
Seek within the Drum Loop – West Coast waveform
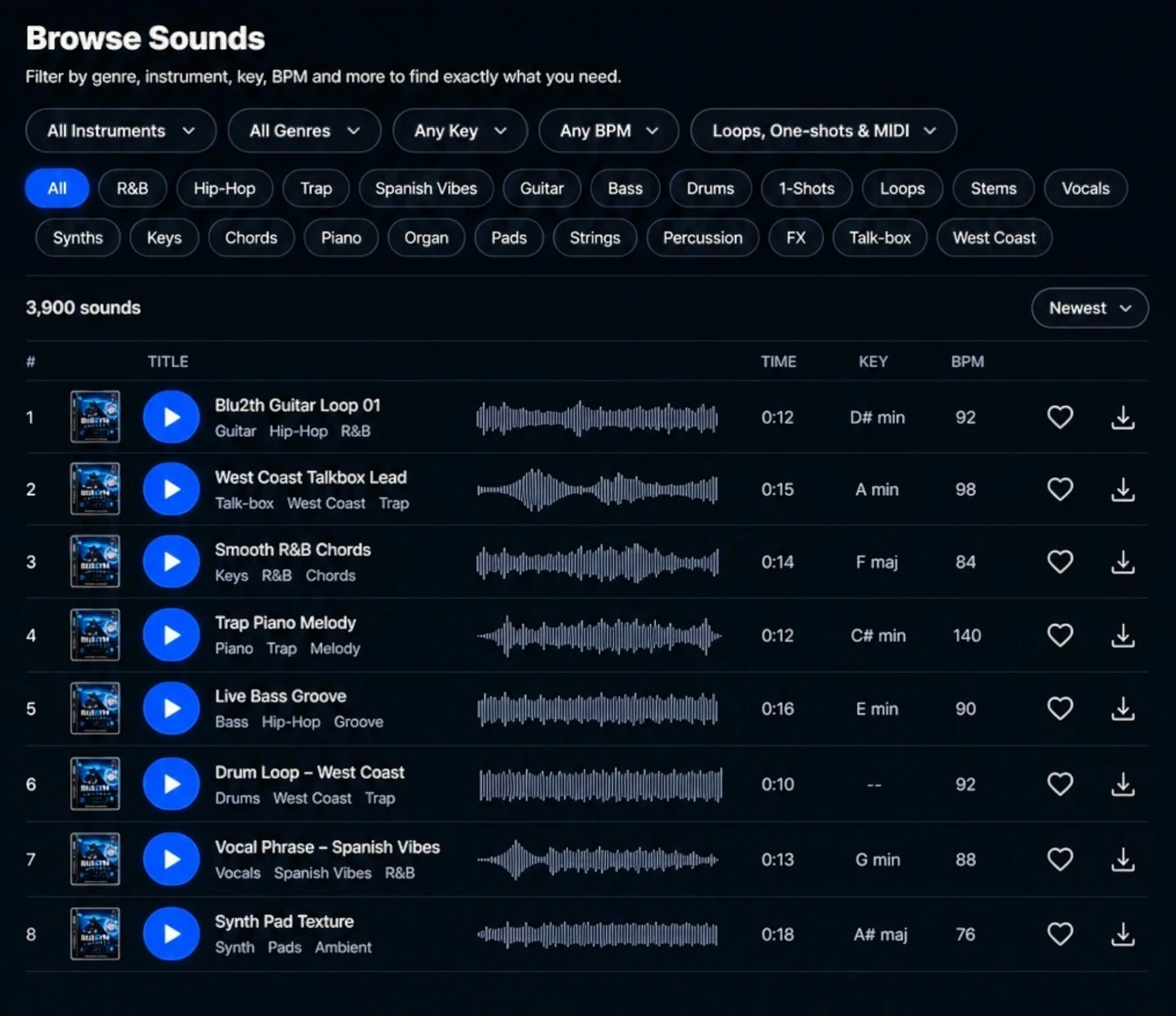[600, 784]
